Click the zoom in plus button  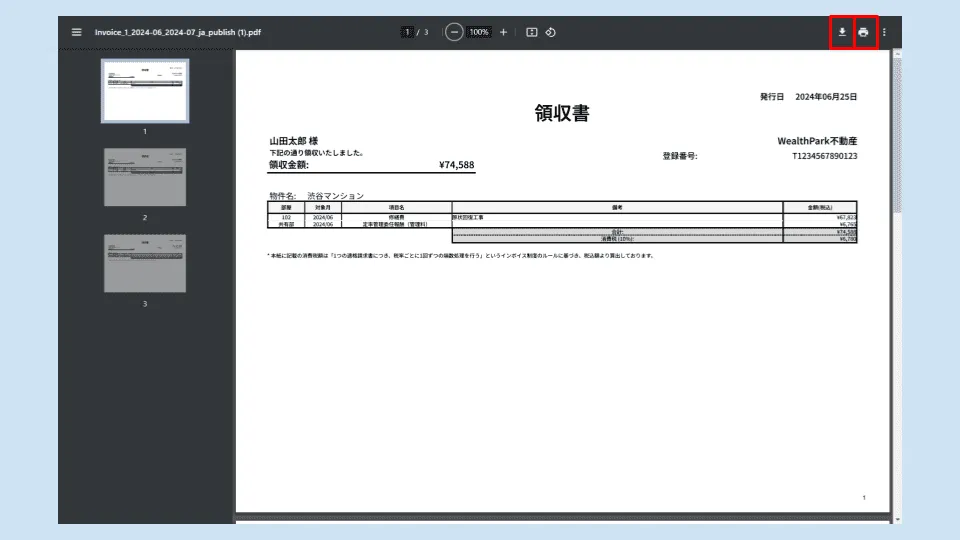[x=503, y=32]
